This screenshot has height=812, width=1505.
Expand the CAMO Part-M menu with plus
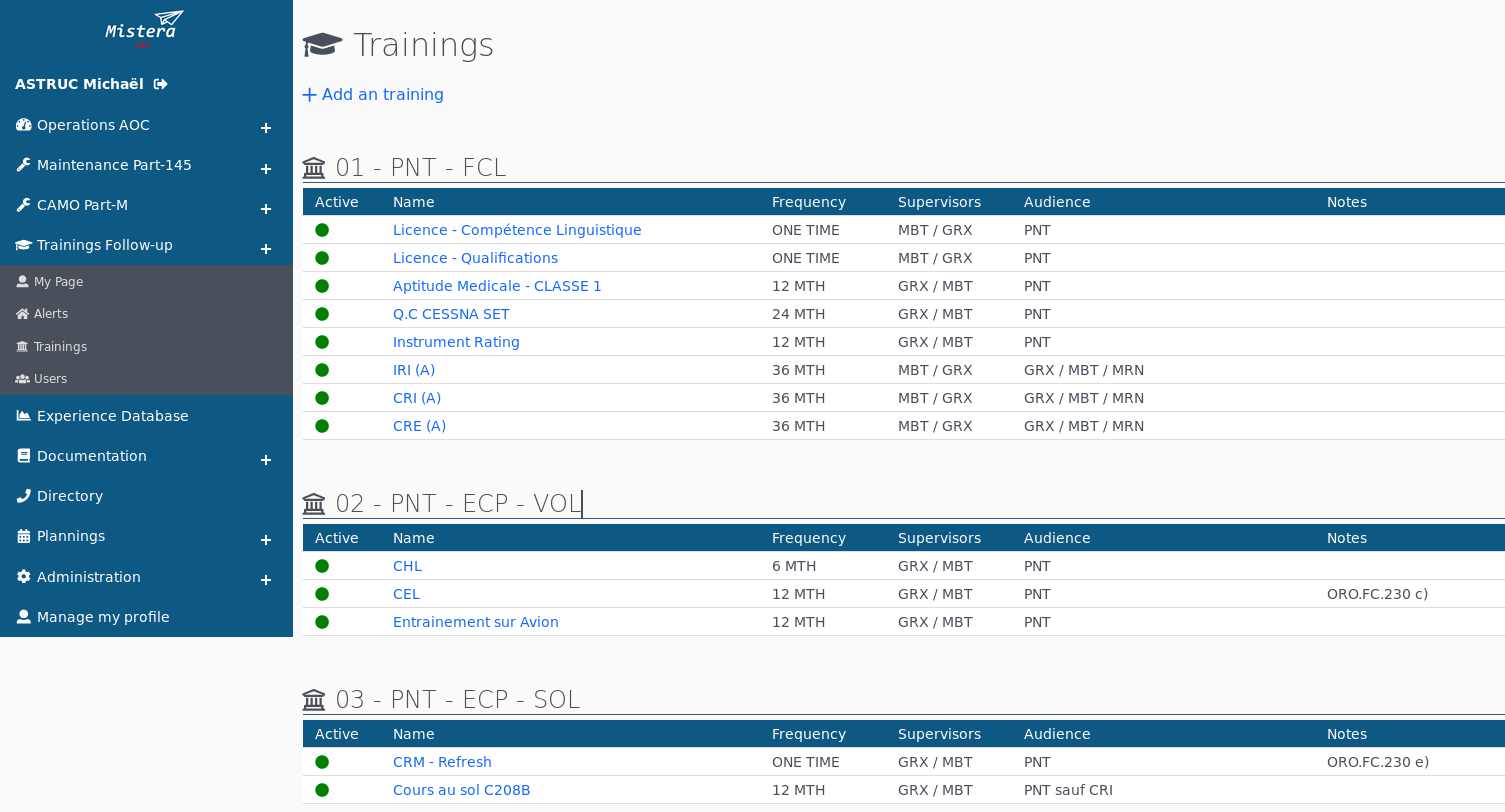click(266, 209)
